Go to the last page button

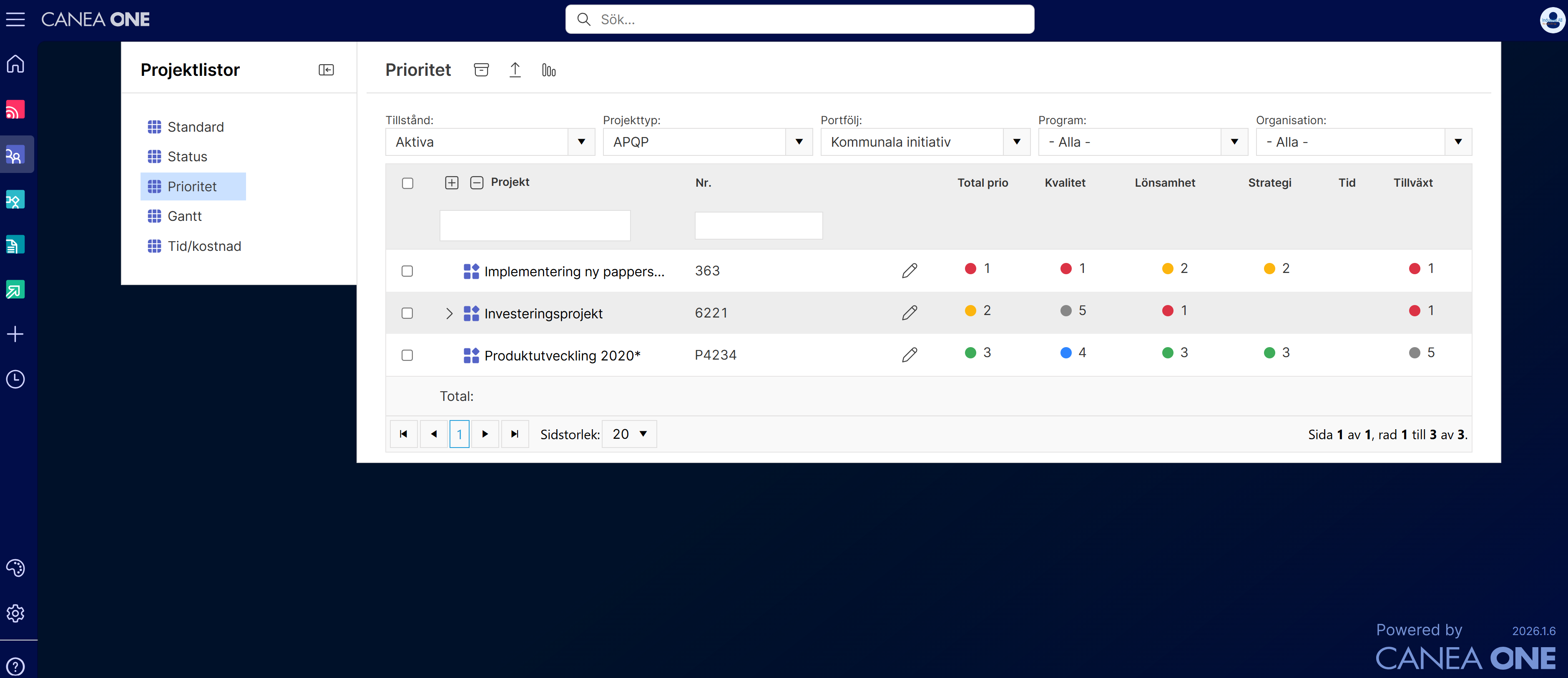tap(515, 434)
